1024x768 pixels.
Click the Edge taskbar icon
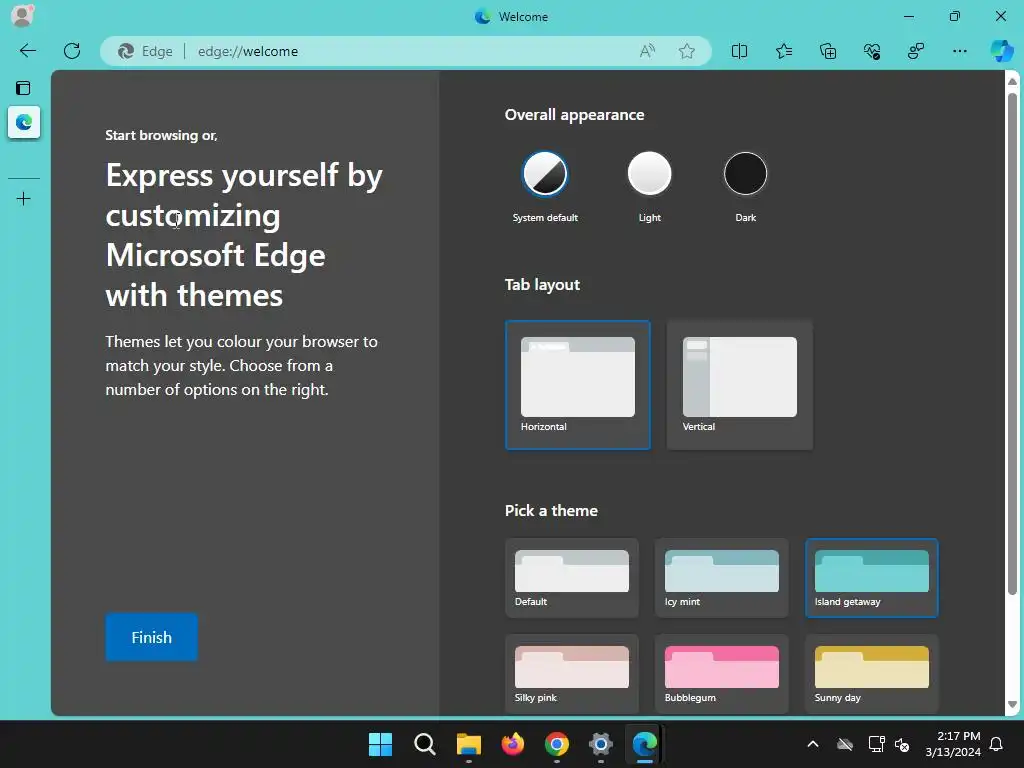tap(645, 744)
